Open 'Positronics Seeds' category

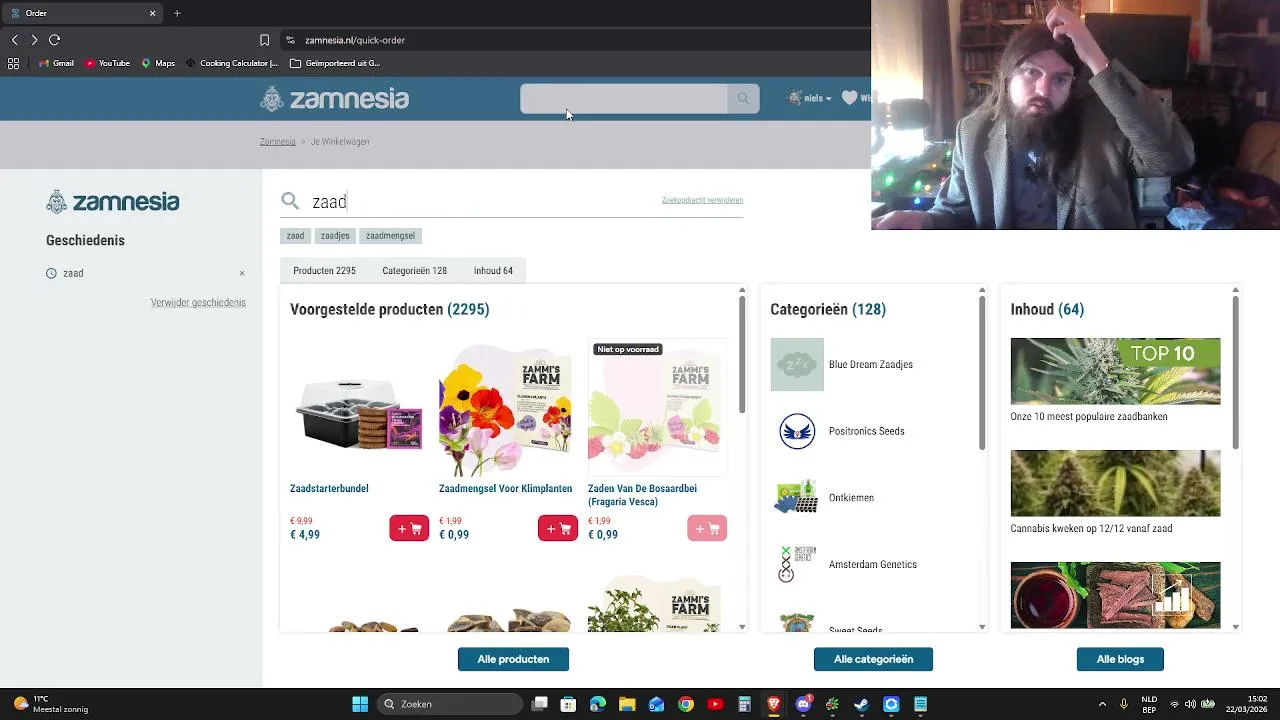click(x=867, y=431)
